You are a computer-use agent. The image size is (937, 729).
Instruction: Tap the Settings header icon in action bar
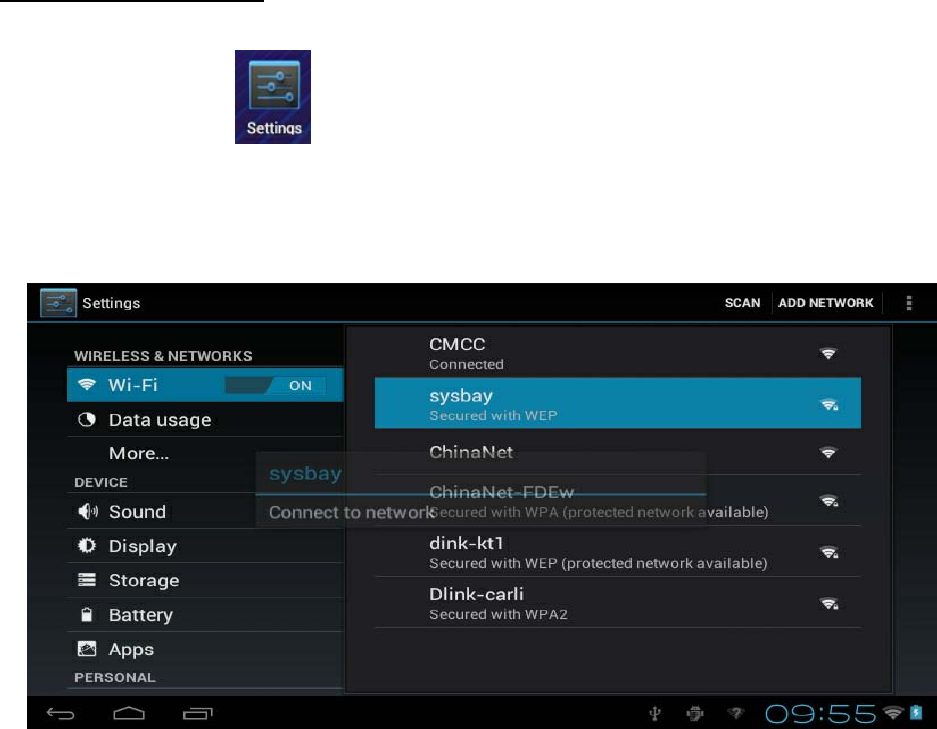coord(58,302)
